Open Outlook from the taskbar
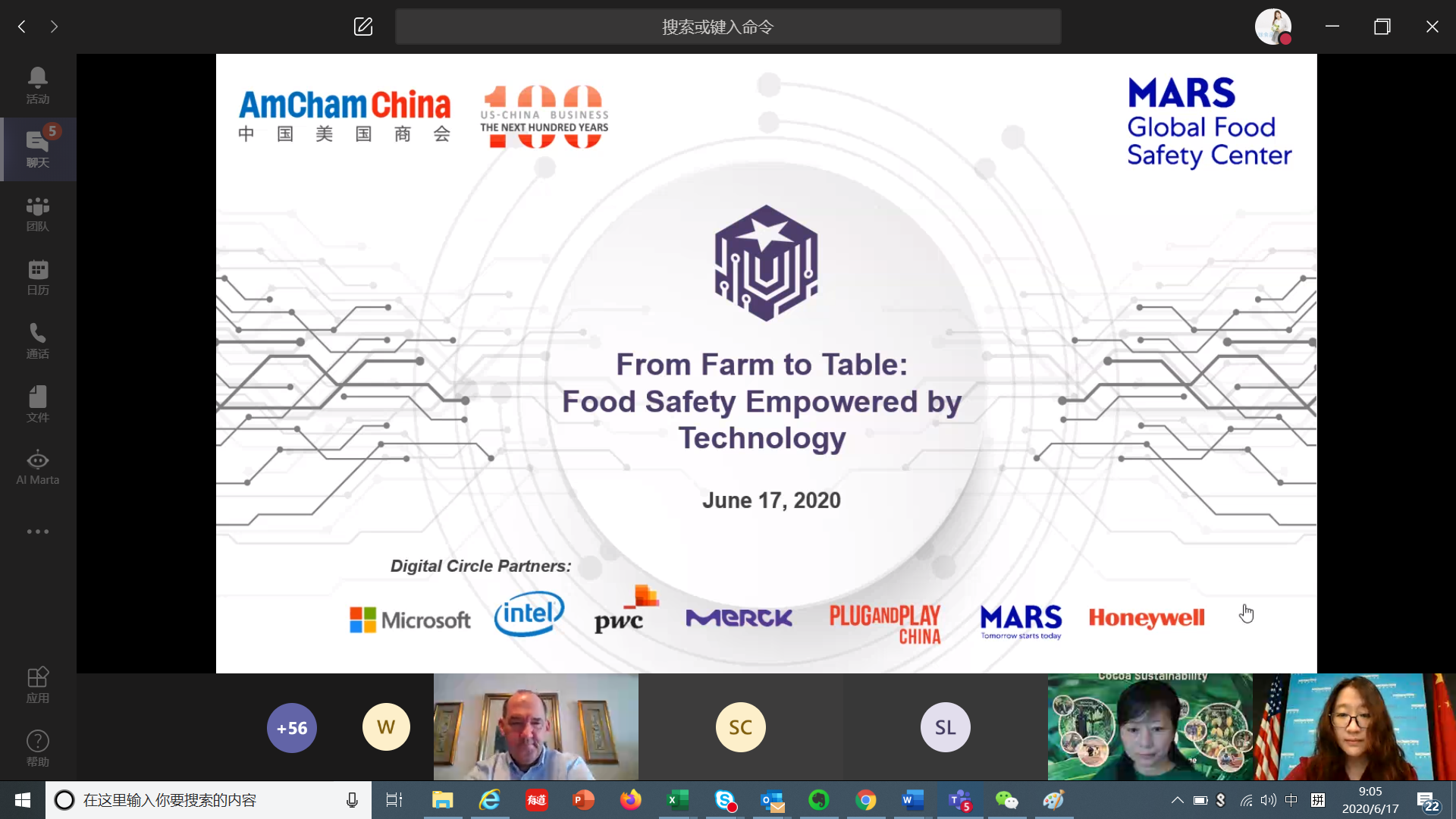Viewport: 1456px width, 819px height. point(772,800)
